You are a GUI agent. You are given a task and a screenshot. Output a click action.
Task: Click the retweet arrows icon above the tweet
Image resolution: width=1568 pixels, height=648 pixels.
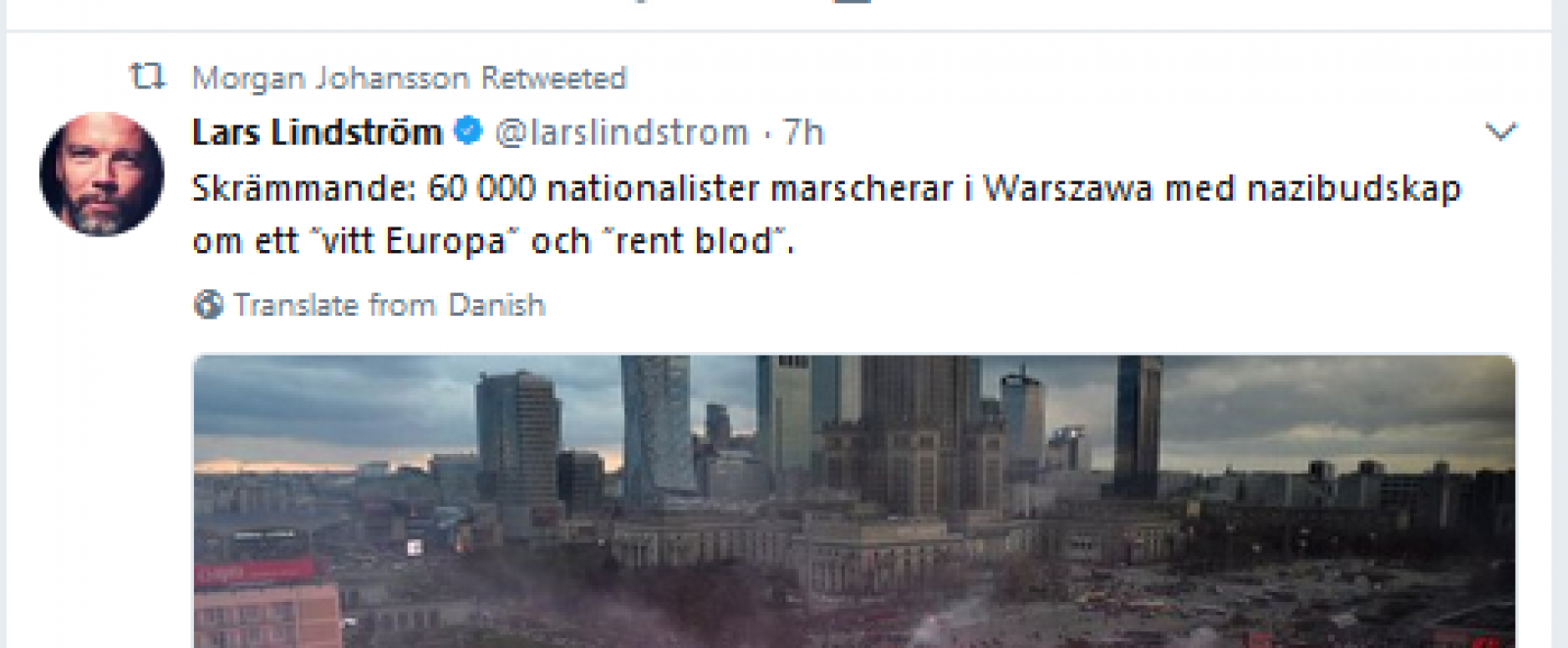click(148, 76)
